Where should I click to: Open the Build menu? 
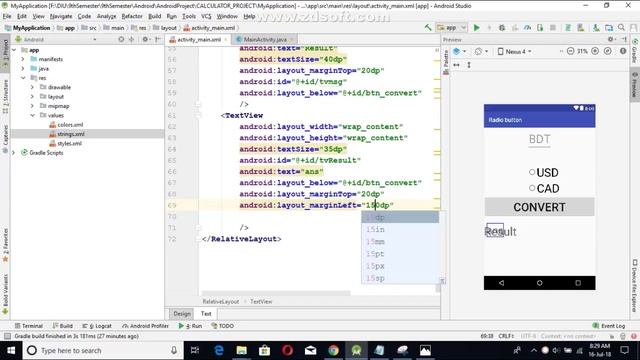click(x=154, y=16)
